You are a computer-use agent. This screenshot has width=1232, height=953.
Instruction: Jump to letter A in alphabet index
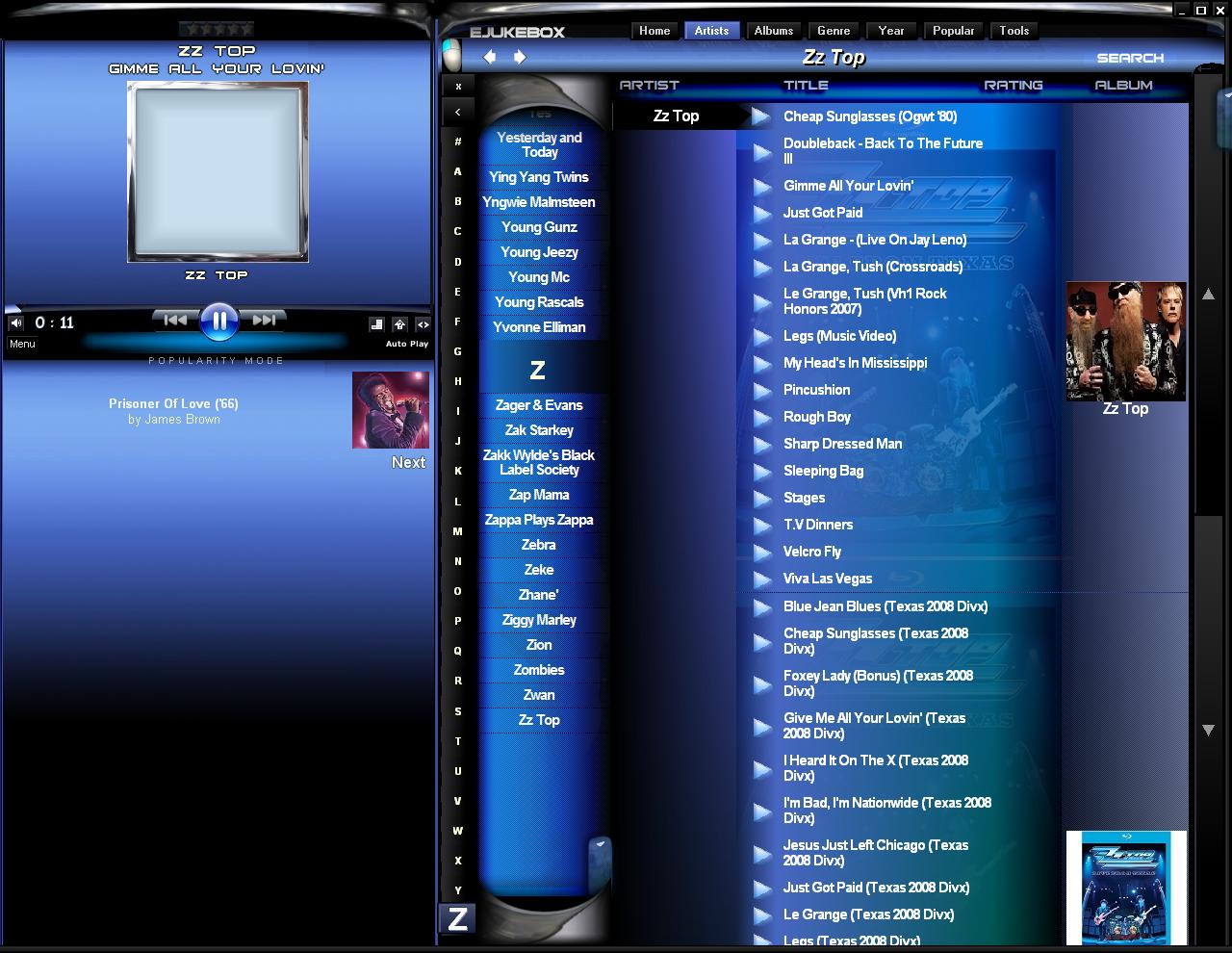[x=458, y=171]
